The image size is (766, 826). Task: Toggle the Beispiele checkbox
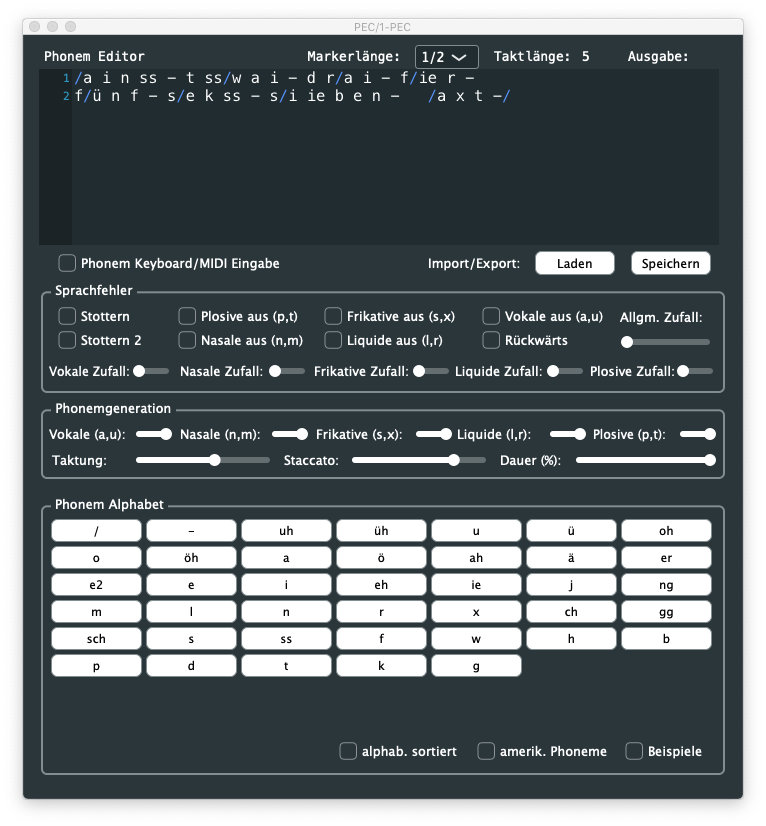(x=634, y=751)
